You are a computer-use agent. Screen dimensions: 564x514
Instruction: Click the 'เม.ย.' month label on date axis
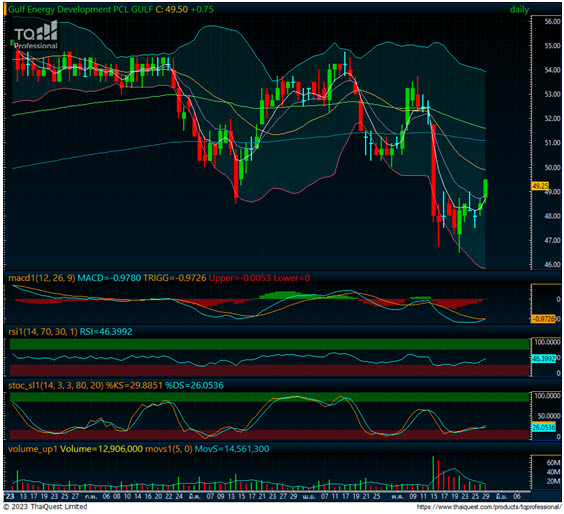click(309, 496)
